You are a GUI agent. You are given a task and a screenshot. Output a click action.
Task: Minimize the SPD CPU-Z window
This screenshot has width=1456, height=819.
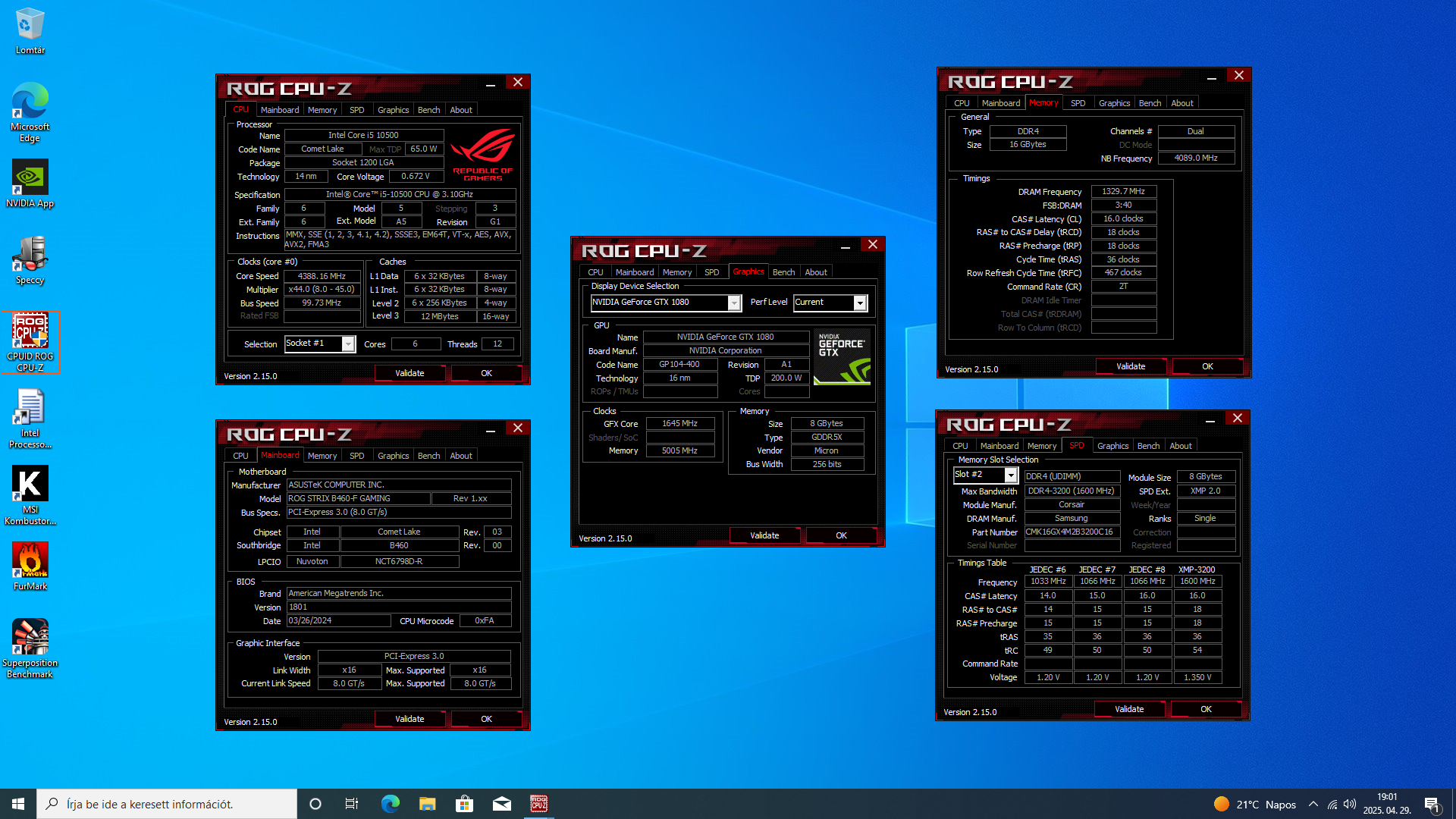coord(1210,420)
